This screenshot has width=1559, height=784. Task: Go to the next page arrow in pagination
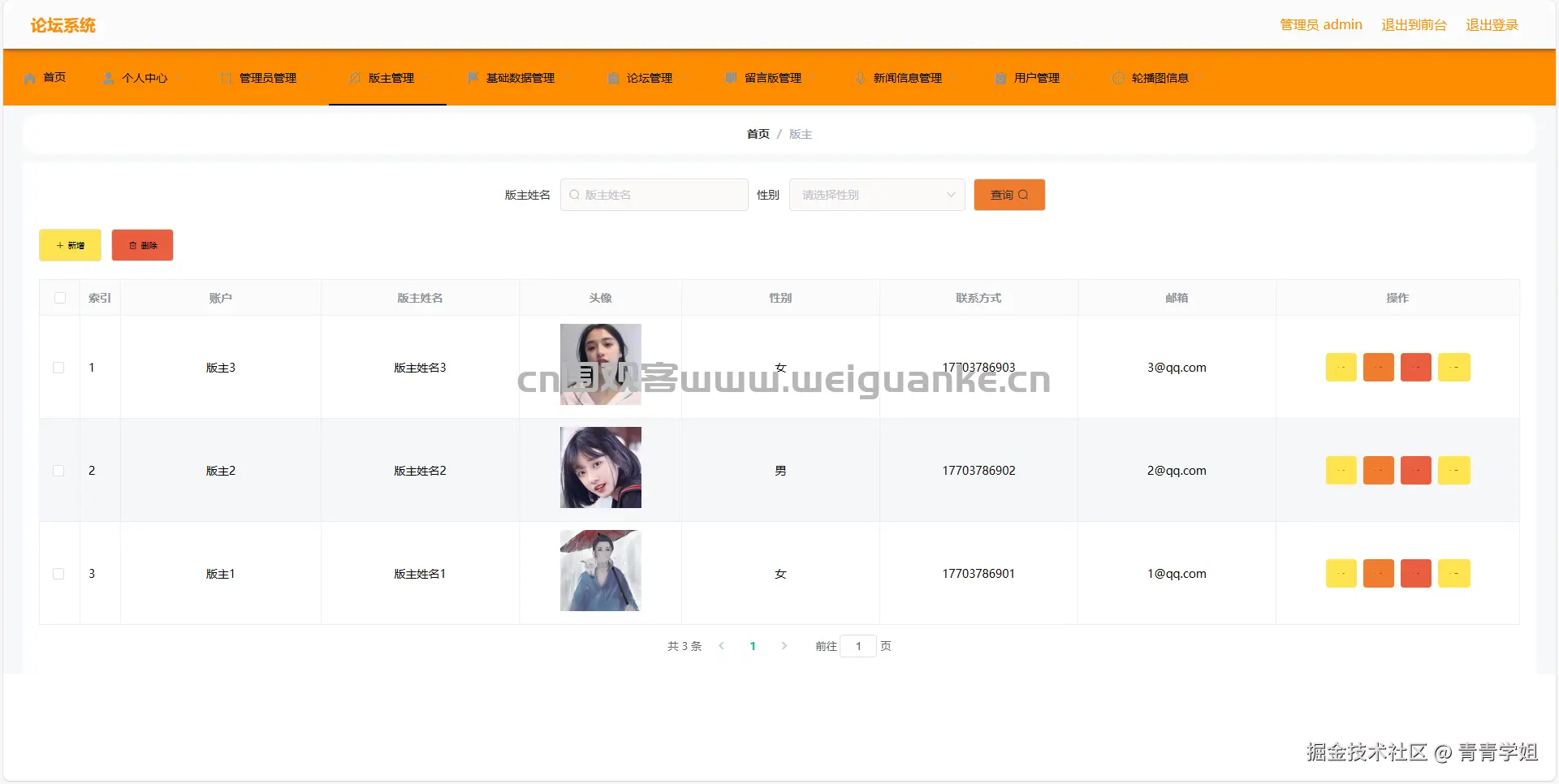coord(784,646)
